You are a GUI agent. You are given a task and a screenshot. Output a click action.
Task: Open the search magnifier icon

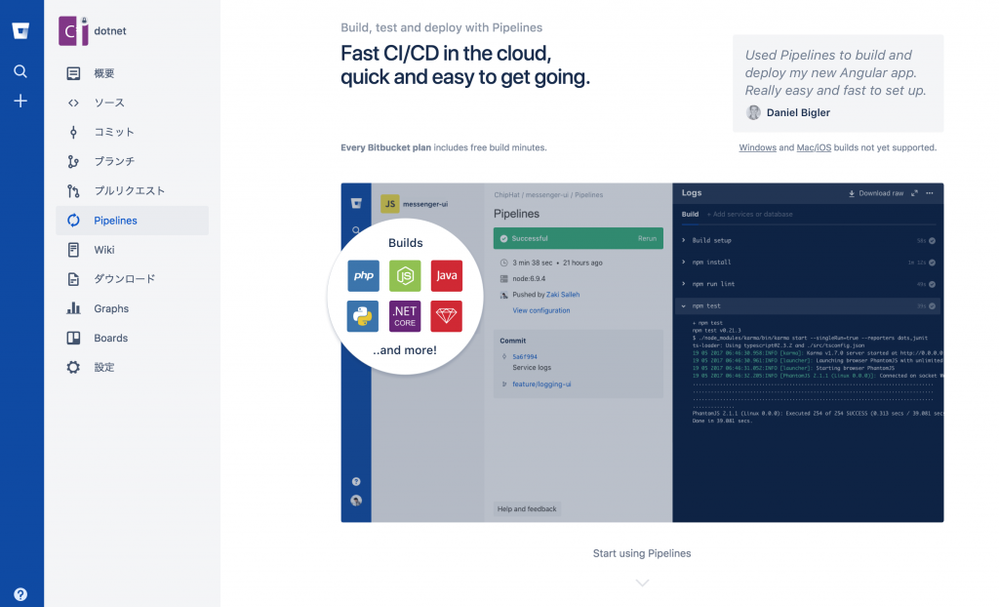20,71
